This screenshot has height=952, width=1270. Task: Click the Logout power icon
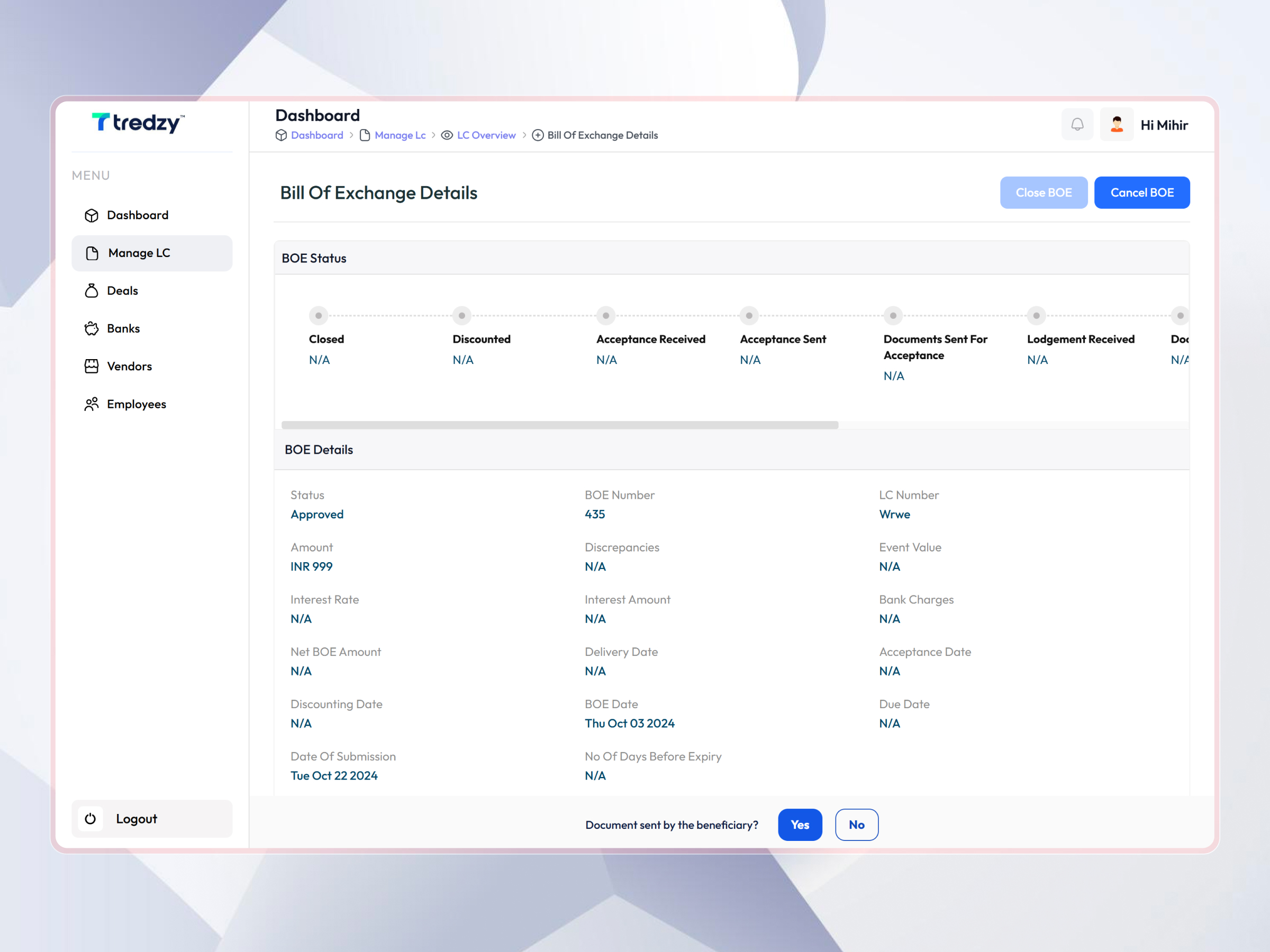click(x=90, y=819)
